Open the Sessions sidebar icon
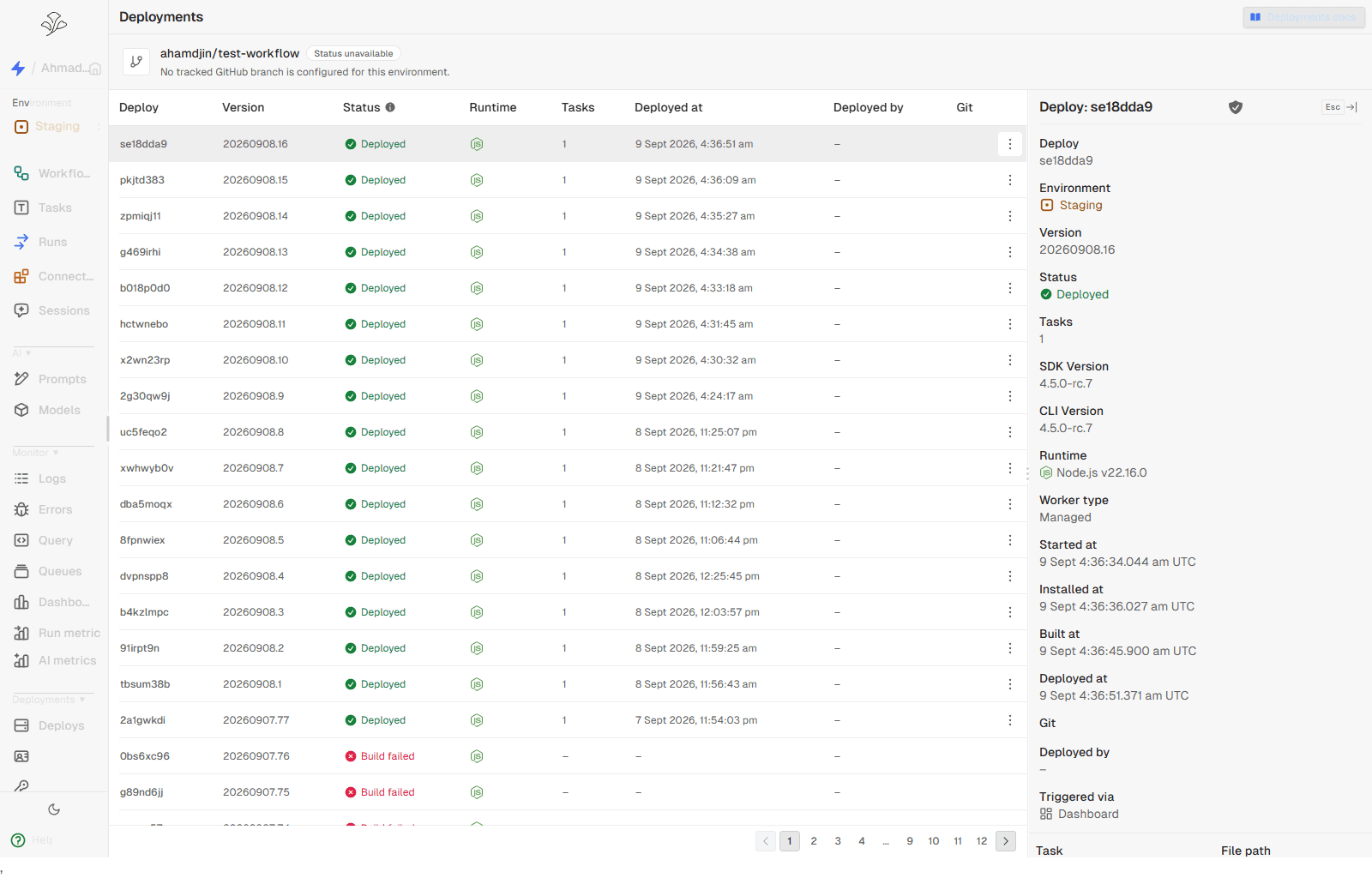1372x878 pixels. 21,310
